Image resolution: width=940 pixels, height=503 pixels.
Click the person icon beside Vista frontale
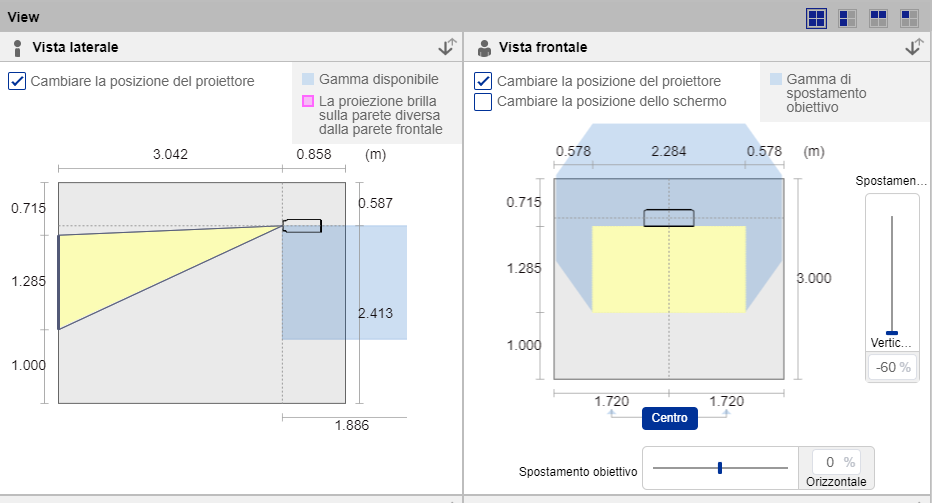484,48
